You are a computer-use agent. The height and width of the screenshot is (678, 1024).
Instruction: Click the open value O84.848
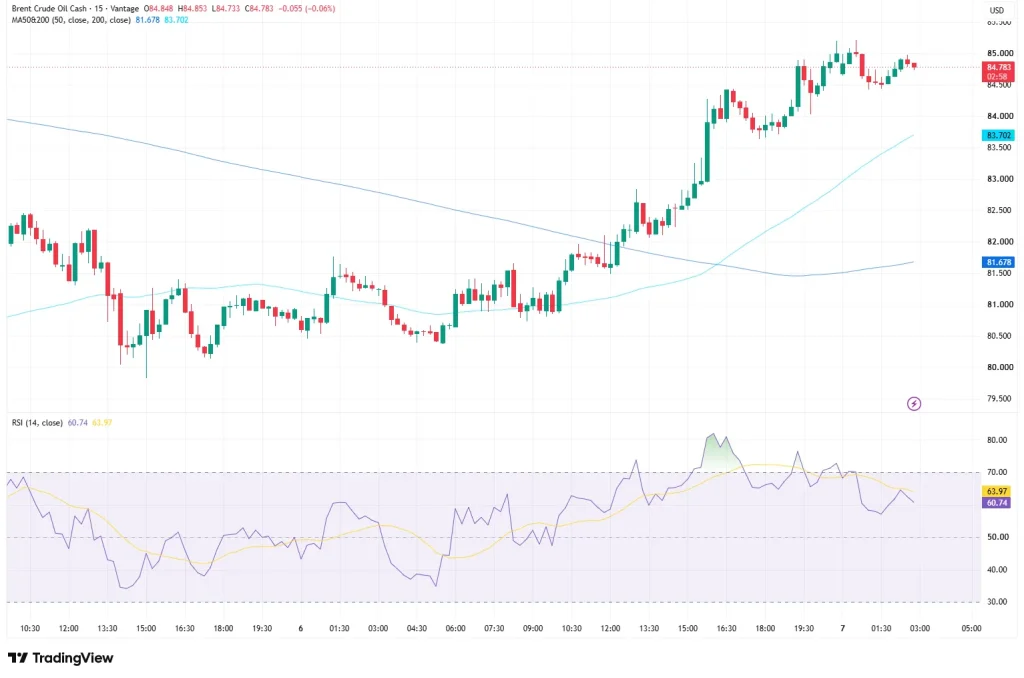[159, 8]
